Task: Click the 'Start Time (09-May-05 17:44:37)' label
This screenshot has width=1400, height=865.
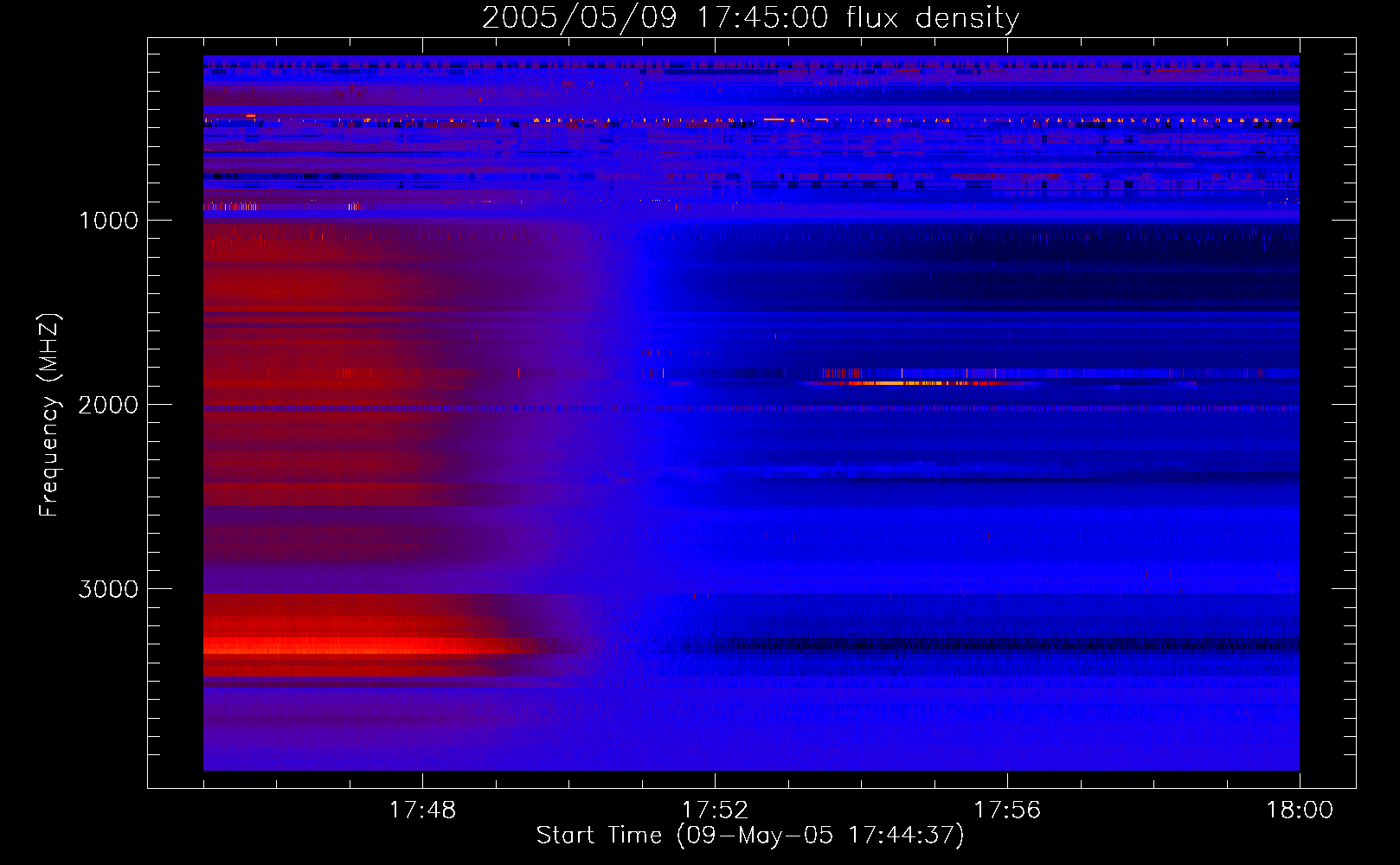Action: [x=750, y=836]
